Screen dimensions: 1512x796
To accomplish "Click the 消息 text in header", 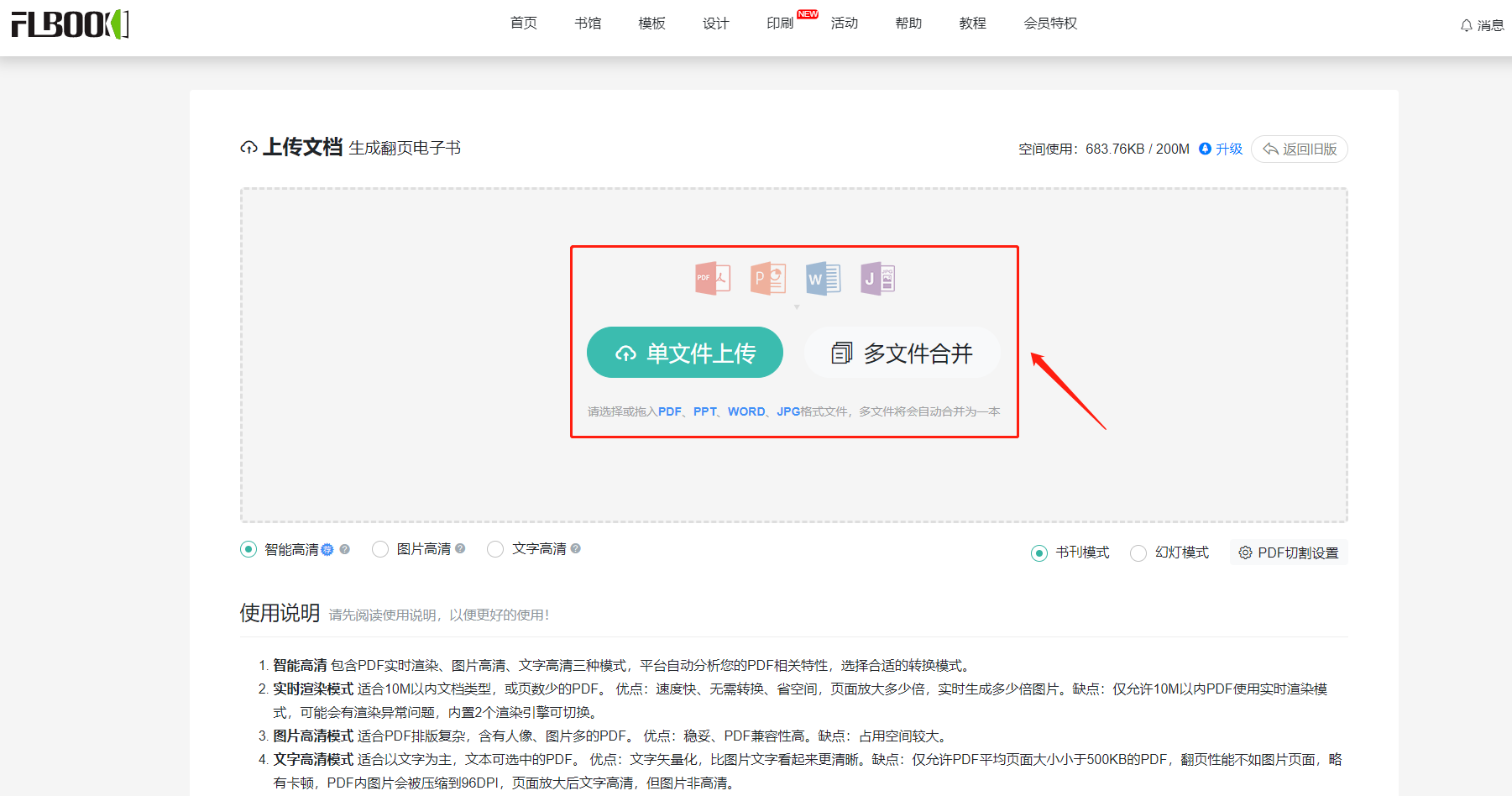I will [x=1491, y=25].
